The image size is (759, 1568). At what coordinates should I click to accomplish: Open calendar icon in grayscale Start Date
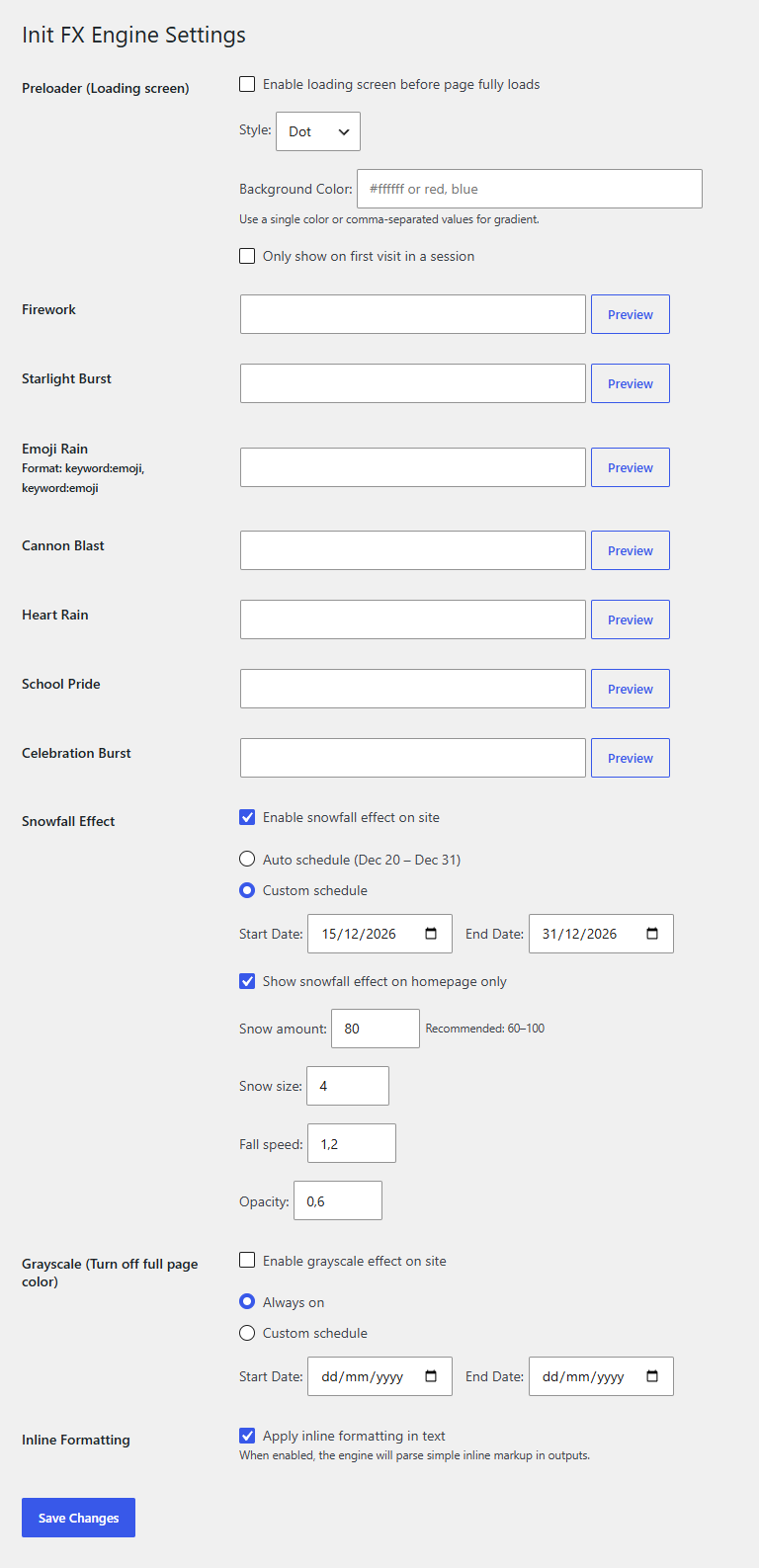[x=431, y=1376]
